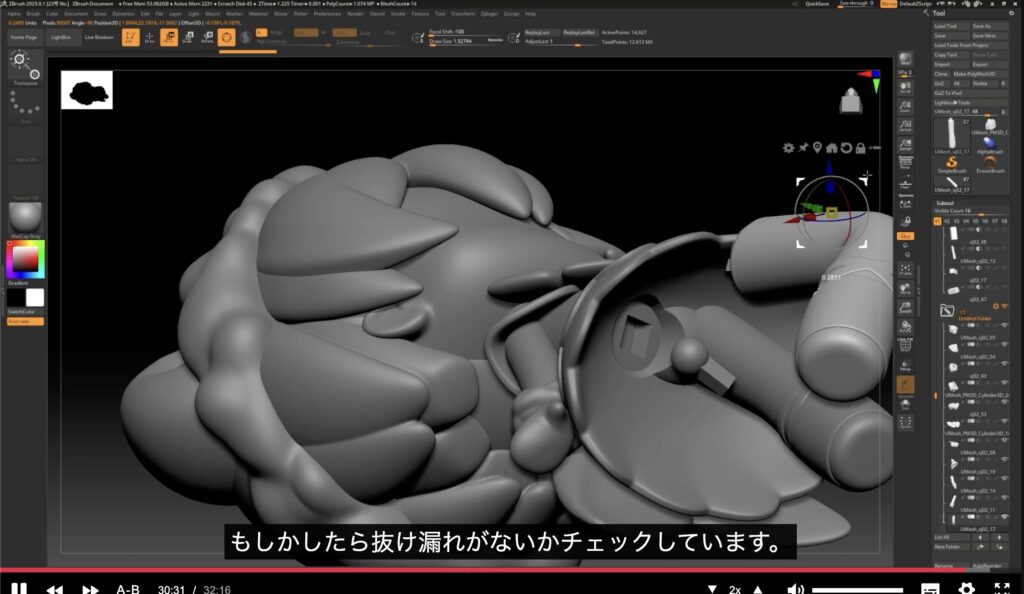Click the New Folder button
The height and width of the screenshot is (594, 1024).
pos(951,547)
